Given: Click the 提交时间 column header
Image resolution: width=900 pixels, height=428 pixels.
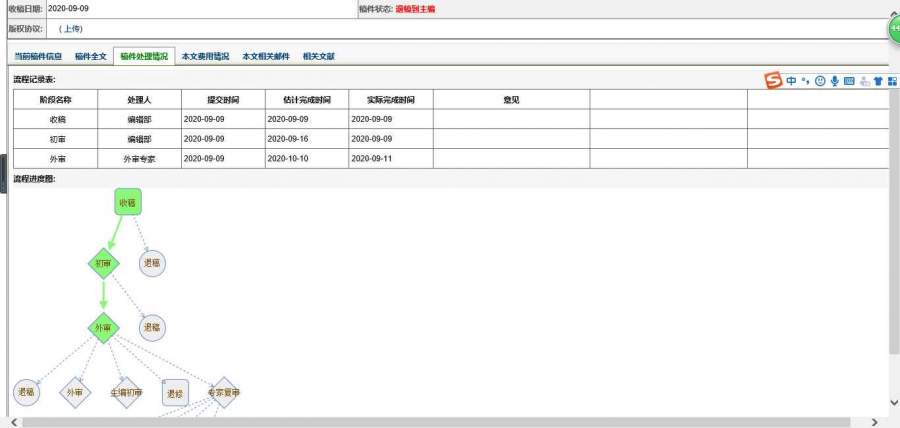Looking at the screenshot, I should click(223, 99).
